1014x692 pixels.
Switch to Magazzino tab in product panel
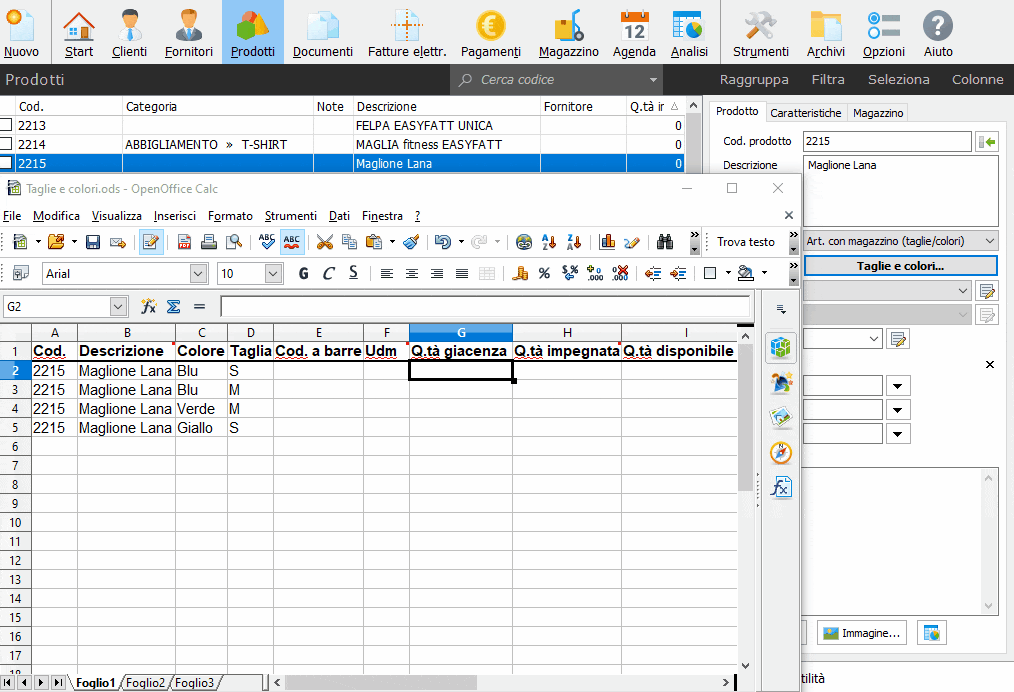[x=878, y=113]
